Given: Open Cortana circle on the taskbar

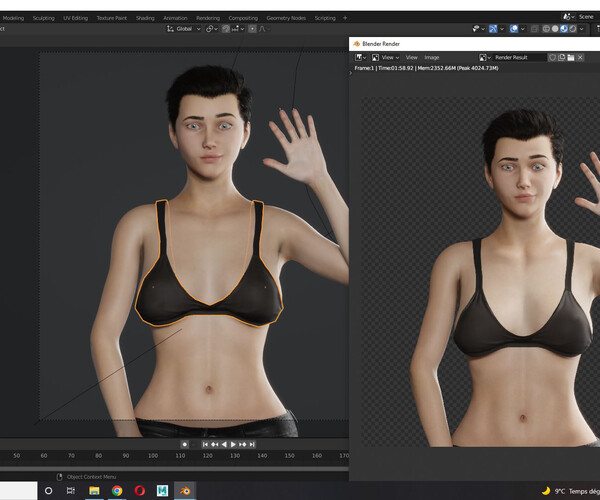Looking at the screenshot, I should [49, 491].
